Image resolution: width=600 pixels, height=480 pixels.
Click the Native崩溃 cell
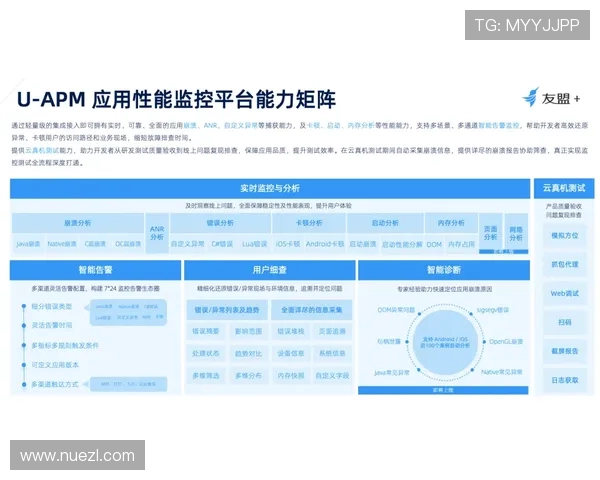click(x=62, y=244)
